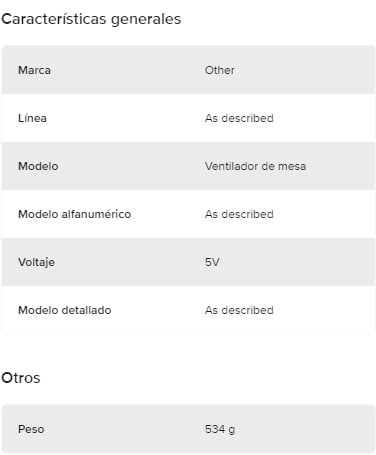
Task: Select the Modelo label
Action: pos(38,166)
